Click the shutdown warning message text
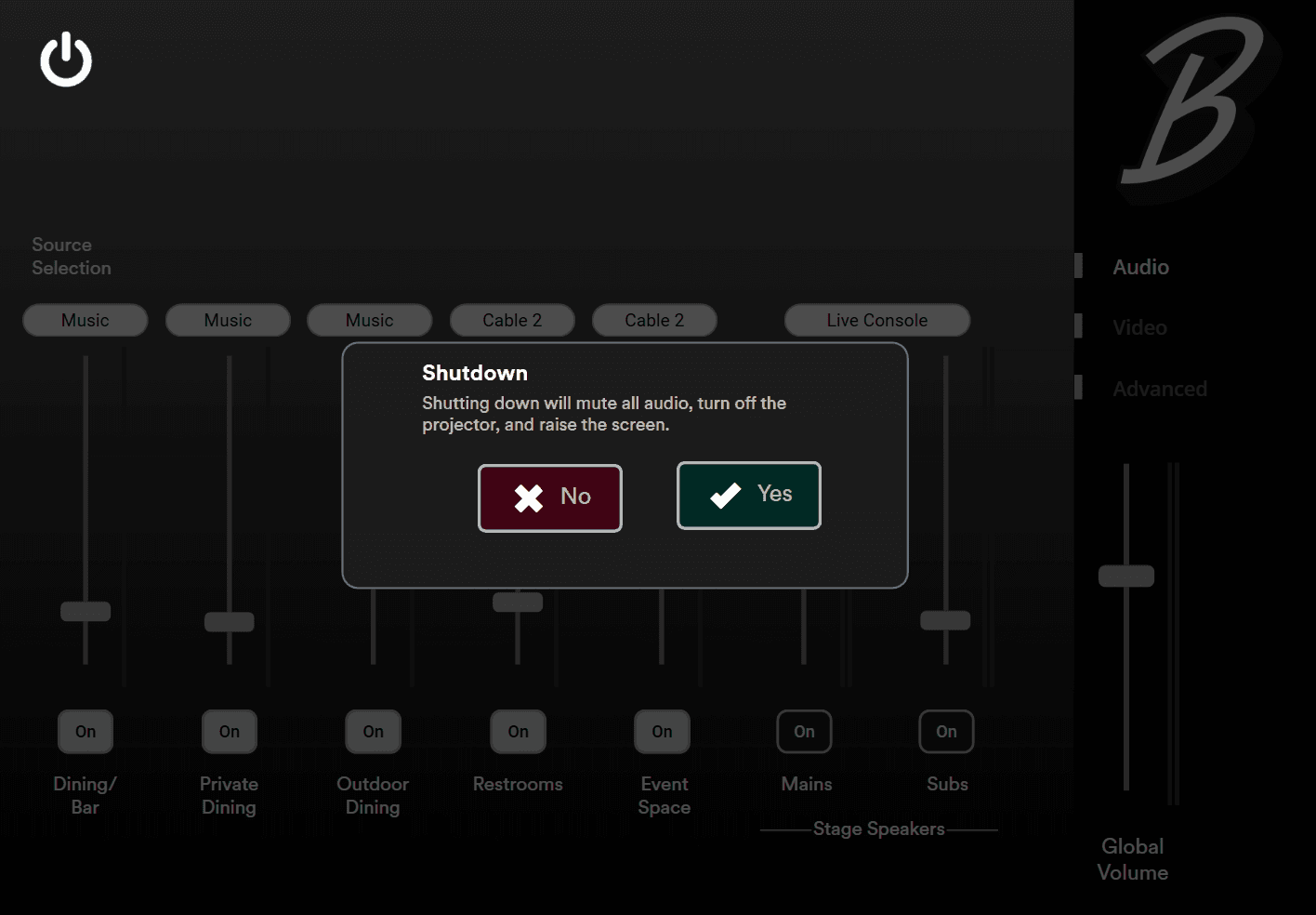Screen dimensions: 1316x915 click(604, 414)
